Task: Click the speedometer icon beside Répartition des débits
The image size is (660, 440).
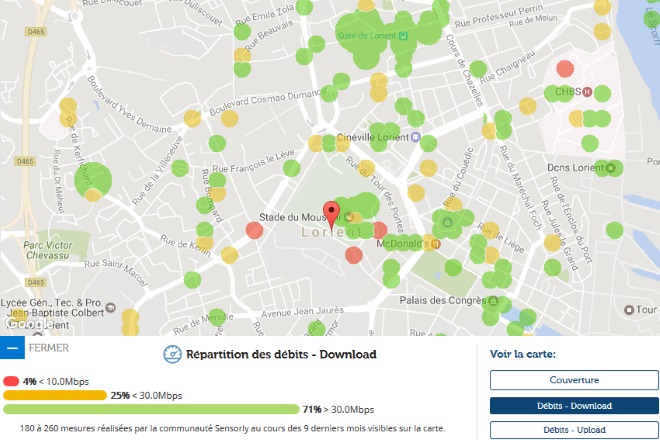Action: (171, 354)
